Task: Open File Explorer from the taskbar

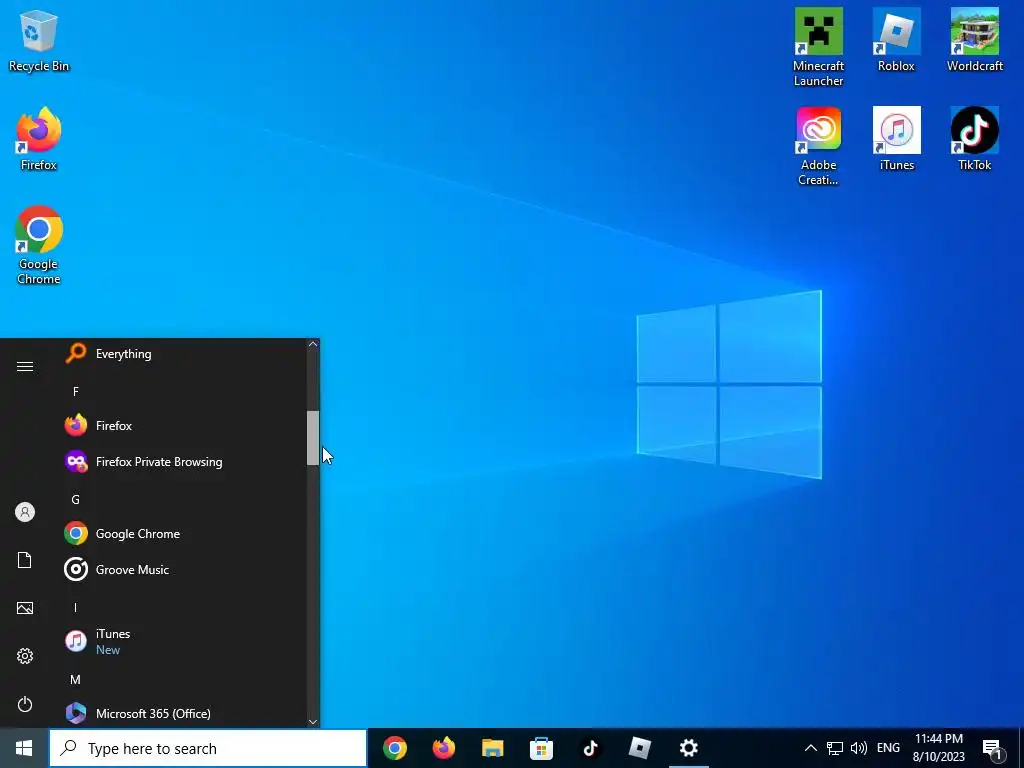Action: click(492, 748)
